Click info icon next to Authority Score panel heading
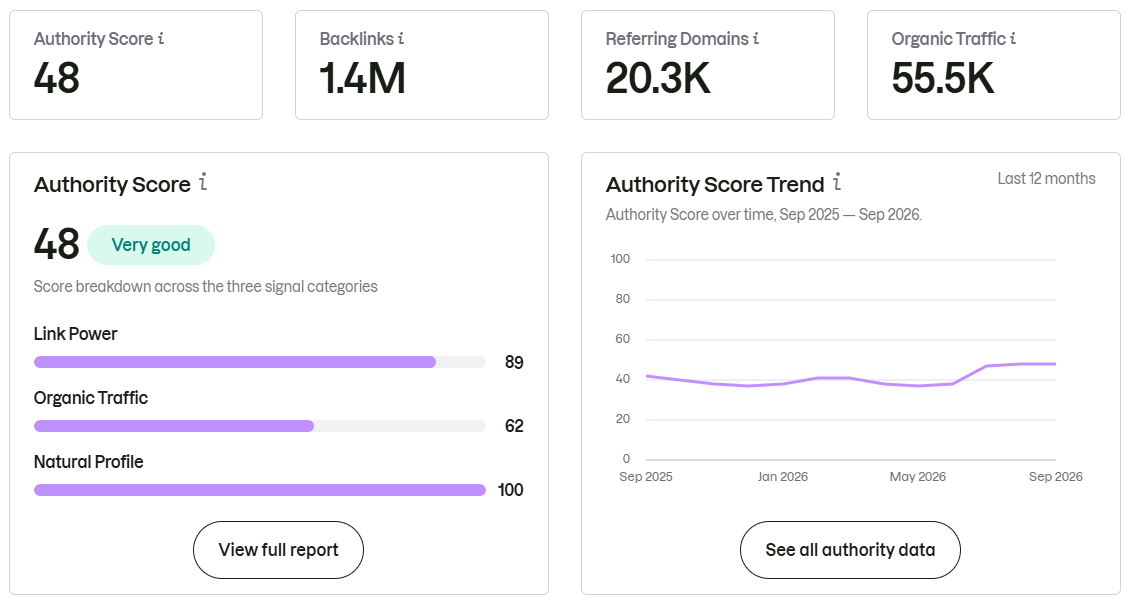The image size is (1131, 605). click(203, 182)
